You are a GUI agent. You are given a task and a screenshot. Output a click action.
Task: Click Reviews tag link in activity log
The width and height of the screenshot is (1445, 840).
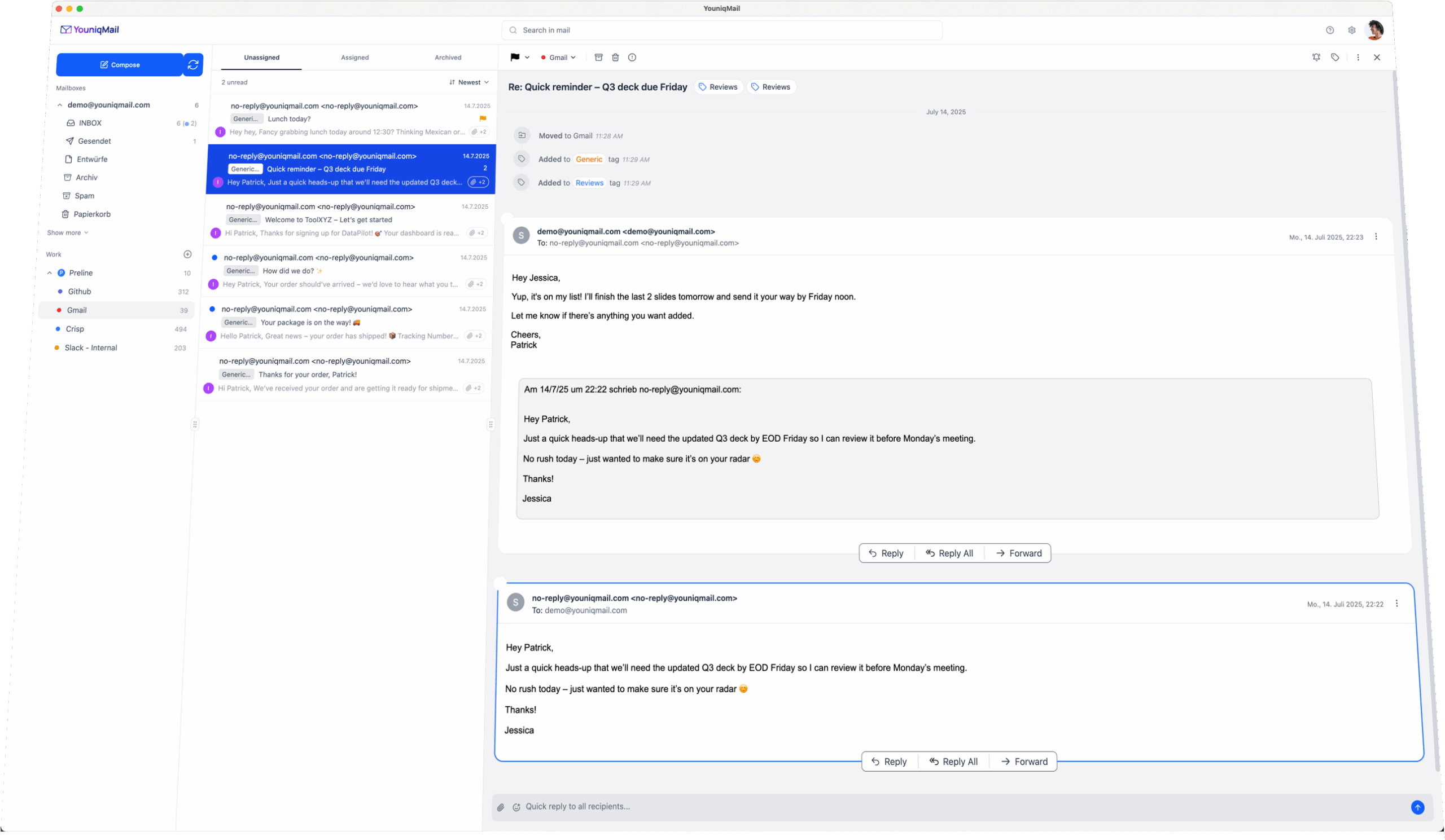coord(589,183)
